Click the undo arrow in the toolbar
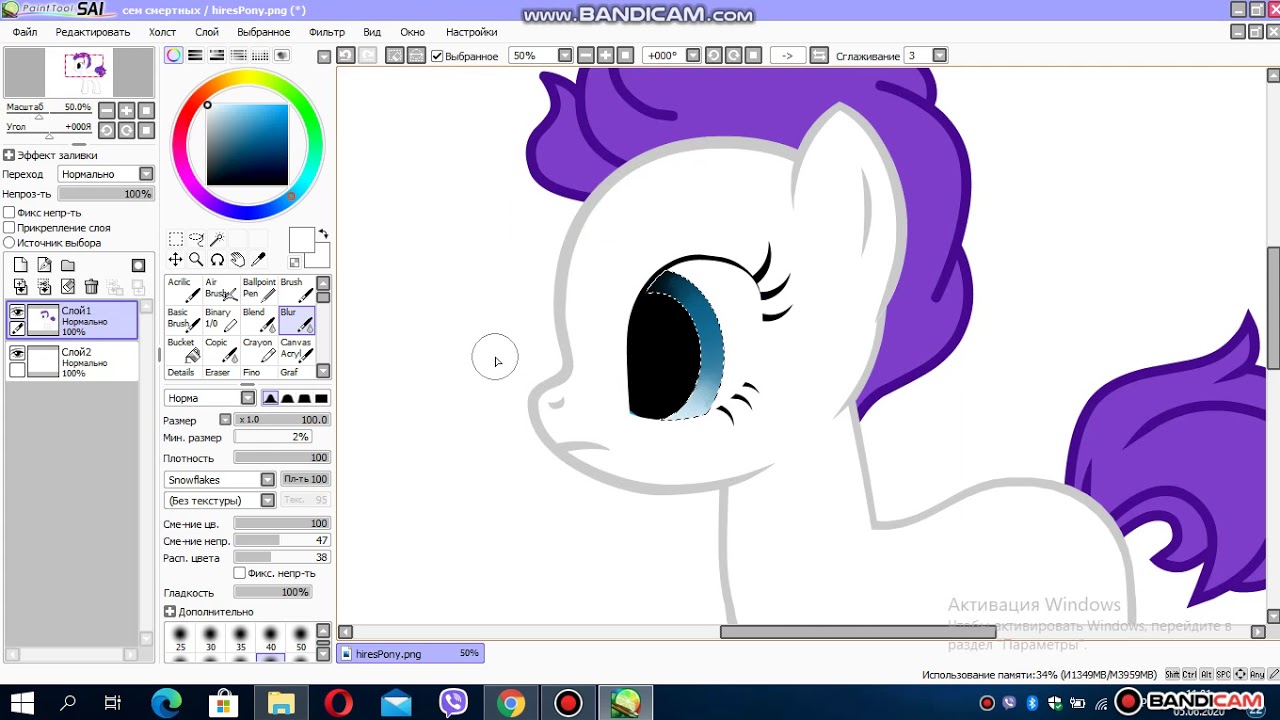This screenshot has width=1280, height=720. (346, 56)
